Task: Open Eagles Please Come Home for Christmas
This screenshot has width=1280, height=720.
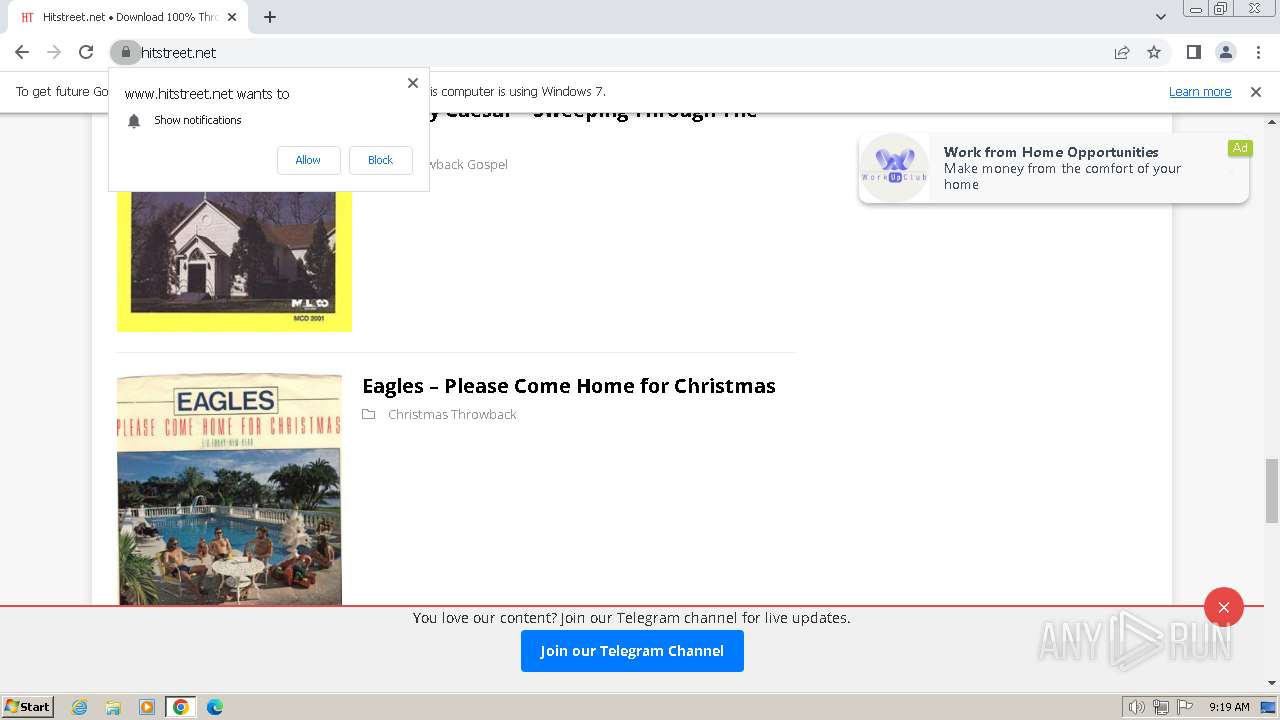Action: [x=569, y=386]
